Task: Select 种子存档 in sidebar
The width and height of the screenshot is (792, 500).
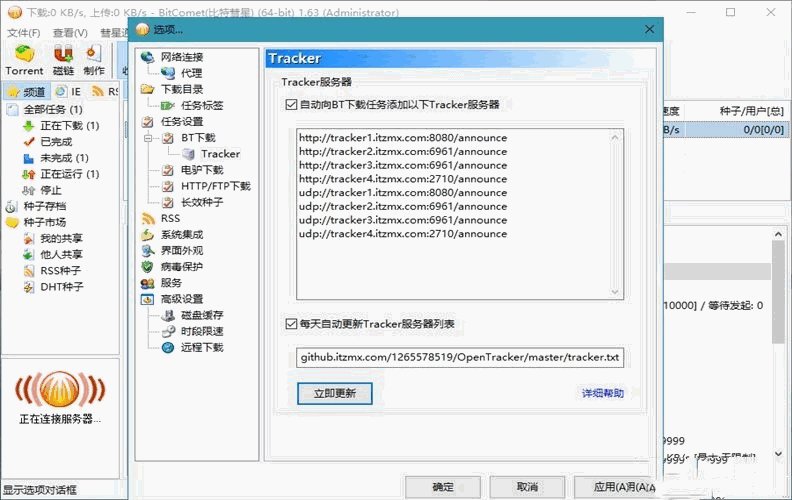Action: pyautogui.click(x=44, y=206)
